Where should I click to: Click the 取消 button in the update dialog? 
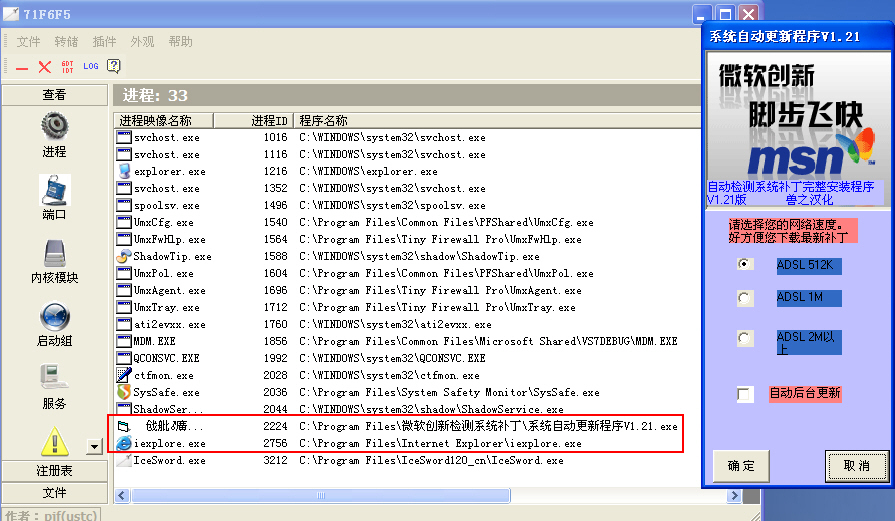point(857,466)
